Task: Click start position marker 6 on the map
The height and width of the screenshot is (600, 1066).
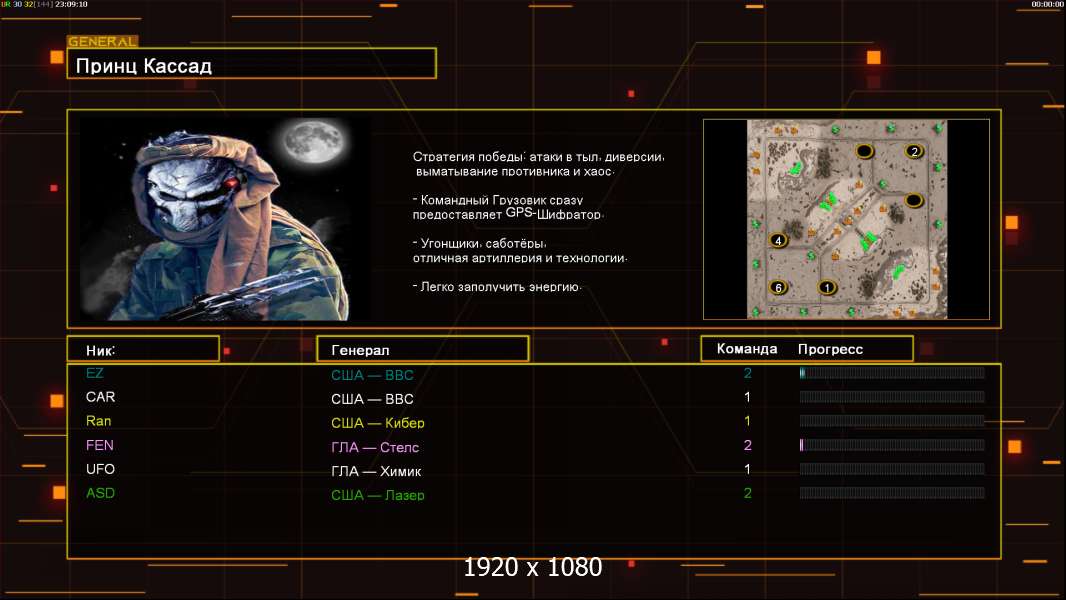Action: [x=778, y=287]
